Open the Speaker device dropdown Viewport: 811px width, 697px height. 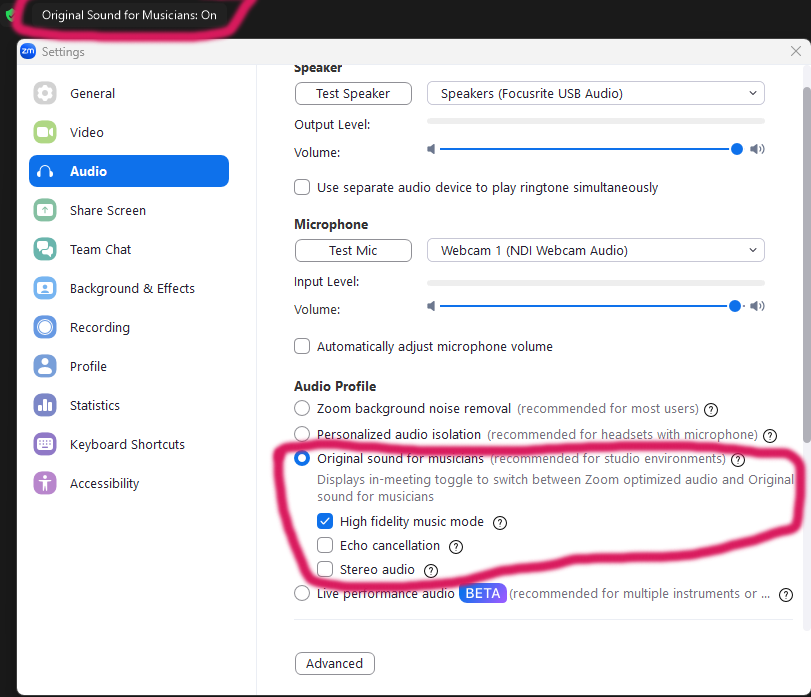click(x=595, y=93)
